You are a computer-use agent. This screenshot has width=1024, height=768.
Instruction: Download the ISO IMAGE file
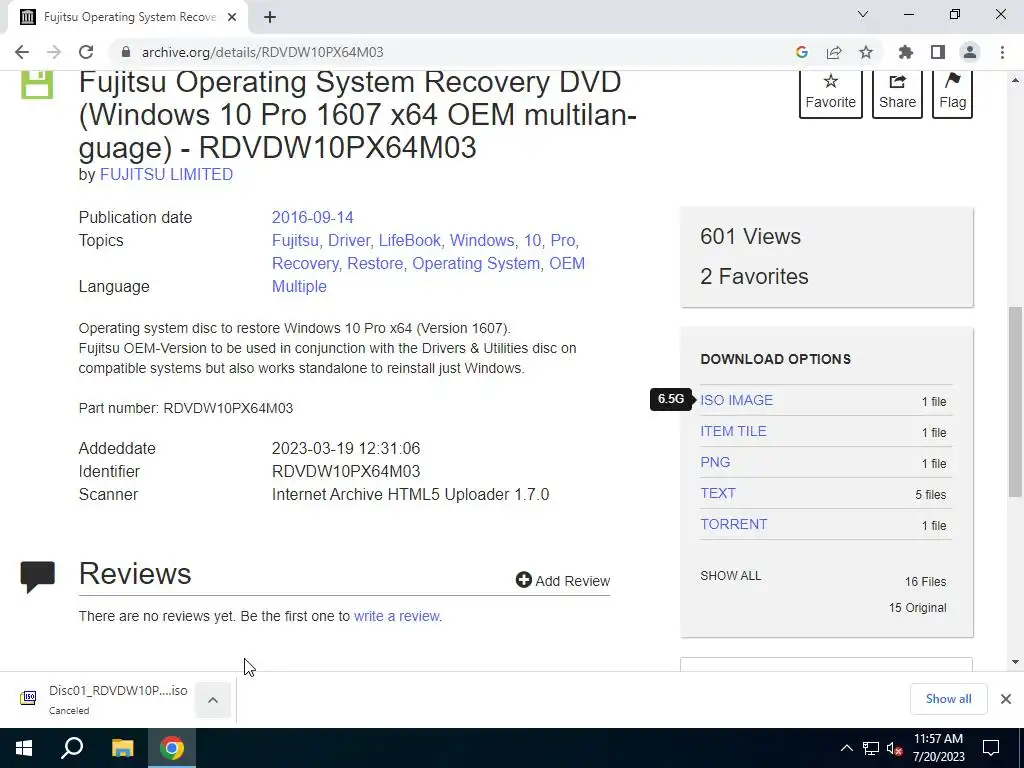736,400
